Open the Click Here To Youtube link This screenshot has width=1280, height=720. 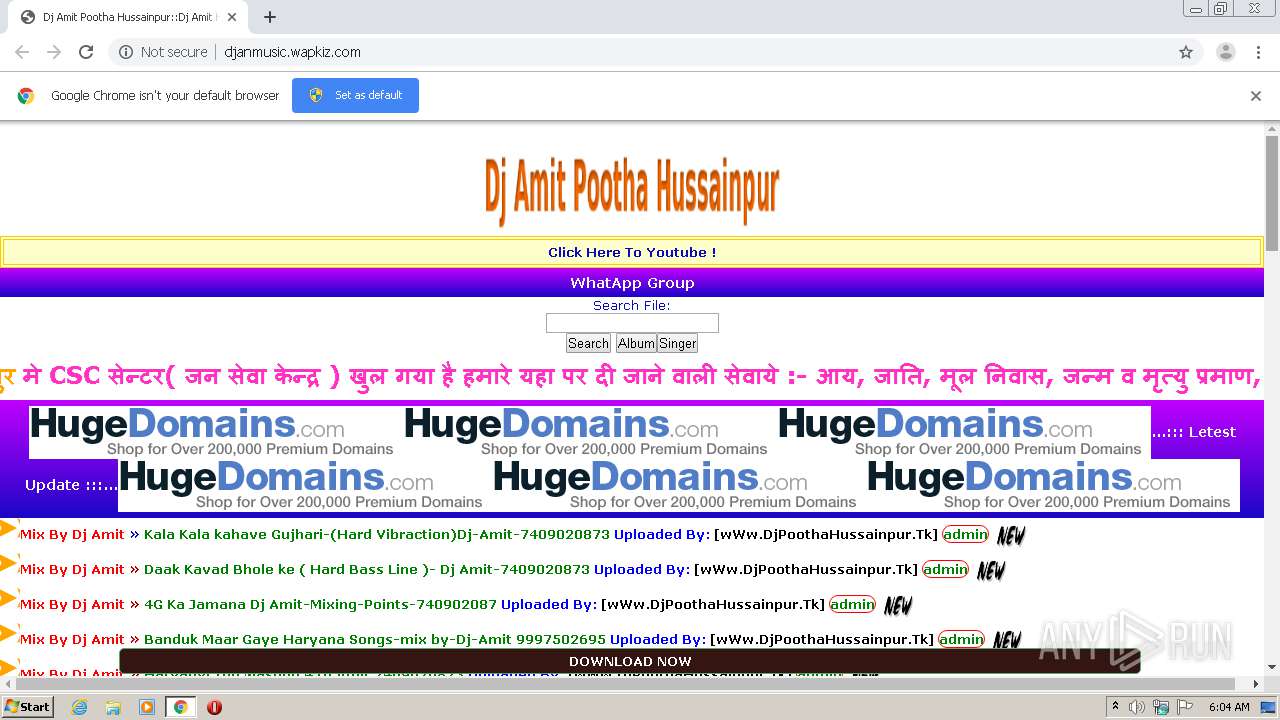click(632, 252)
